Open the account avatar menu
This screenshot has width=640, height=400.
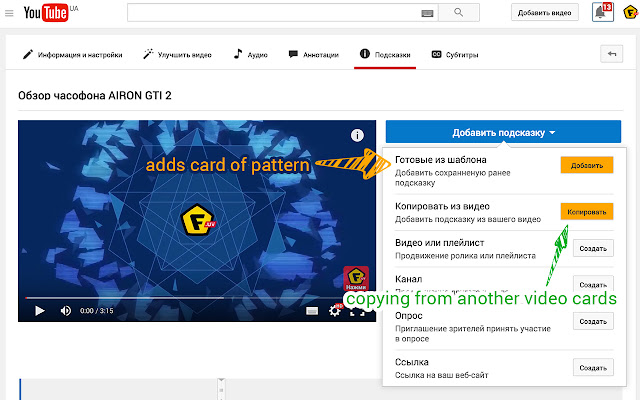pyautogui.click(x=631, y=12)
